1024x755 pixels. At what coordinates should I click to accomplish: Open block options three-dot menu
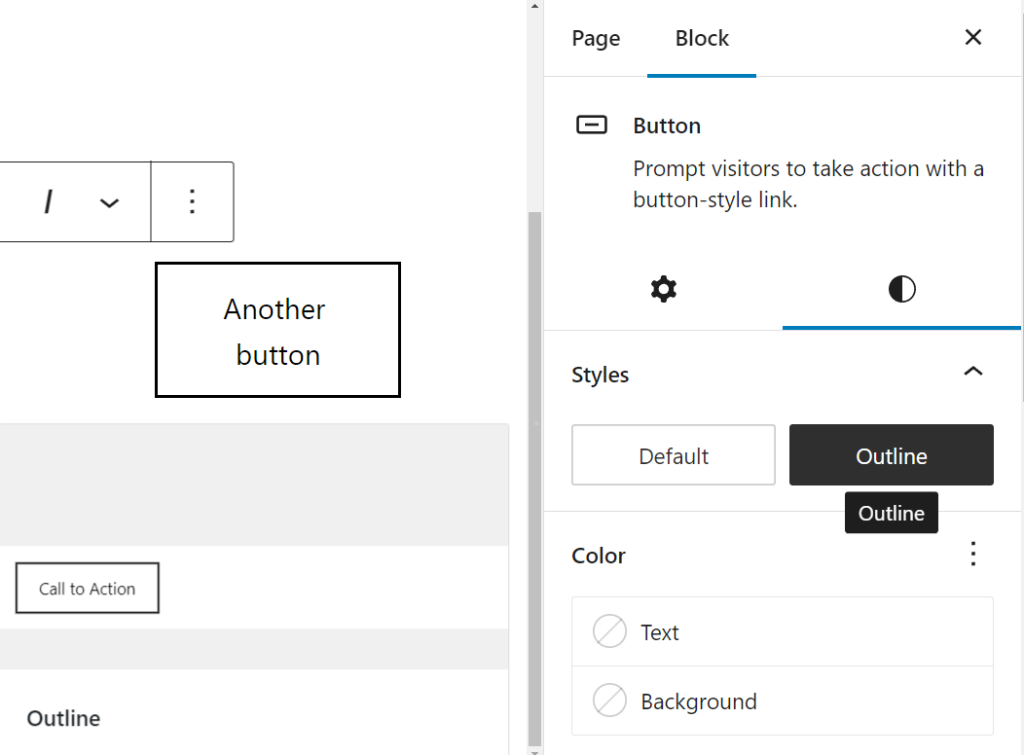[x=192, y=201]
